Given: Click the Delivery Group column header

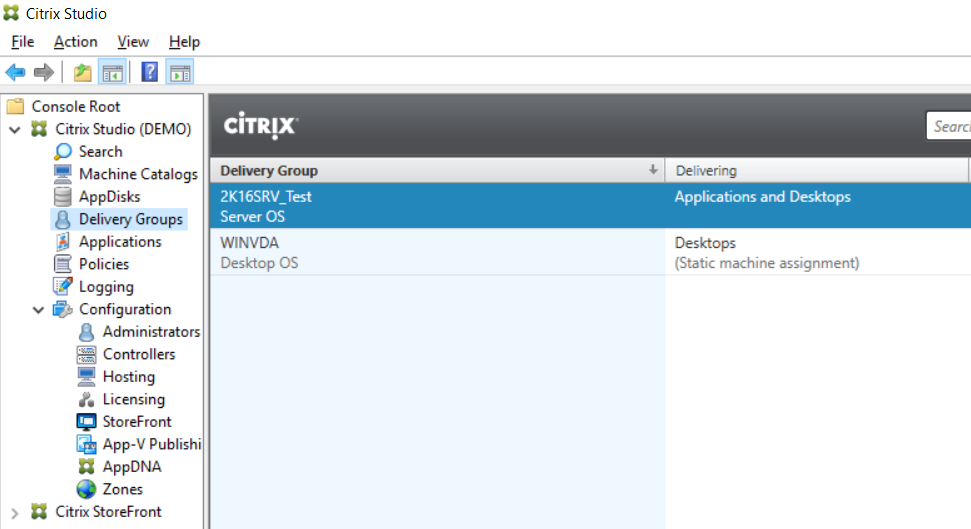Looking at the screenshot, I should pyautogui.click(x=437, y=170).
